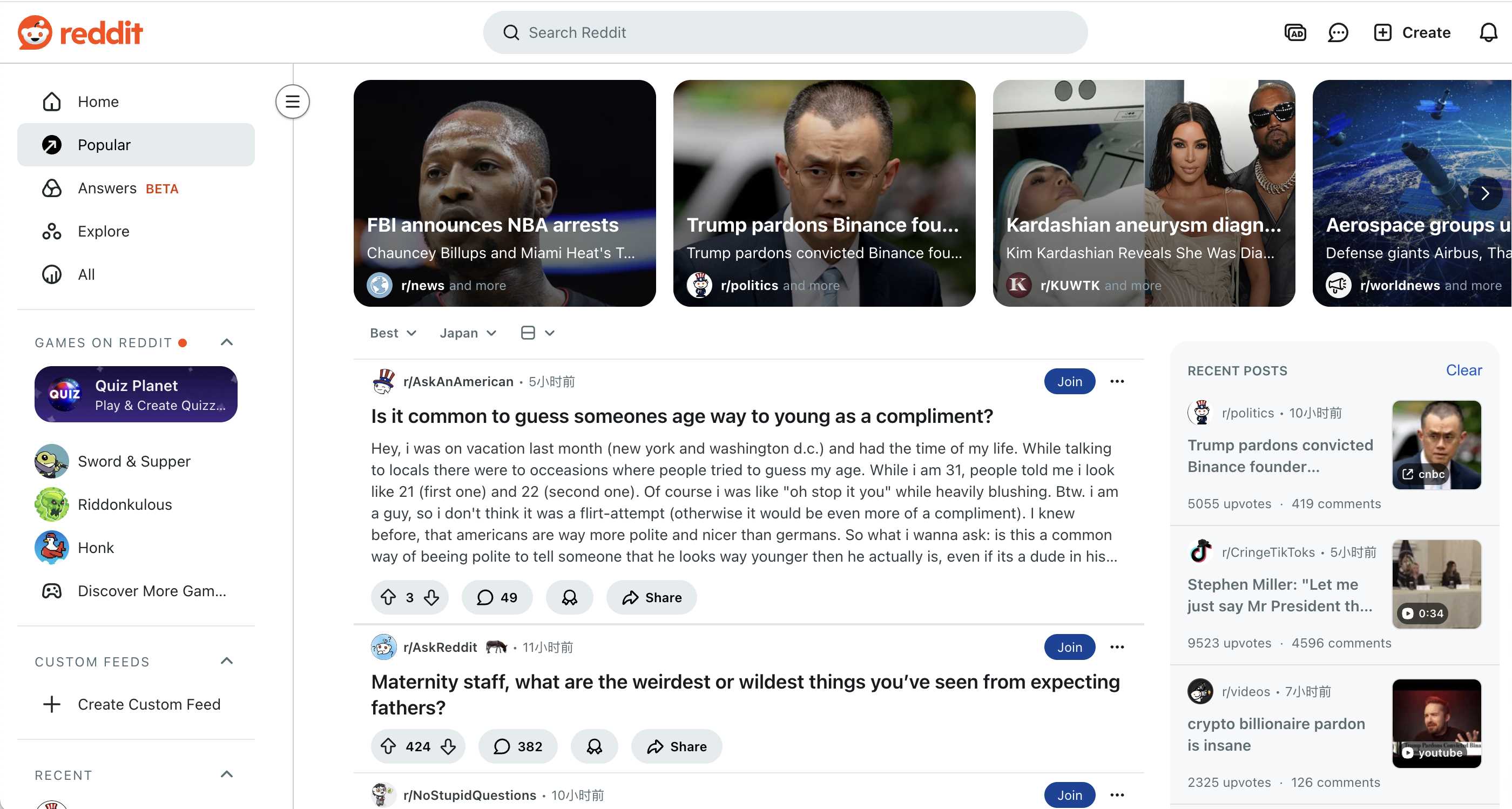Join the r/AskAnAmerican community
The image size is (1512, 809).
pyautogui.click(x=1069, y=382)
